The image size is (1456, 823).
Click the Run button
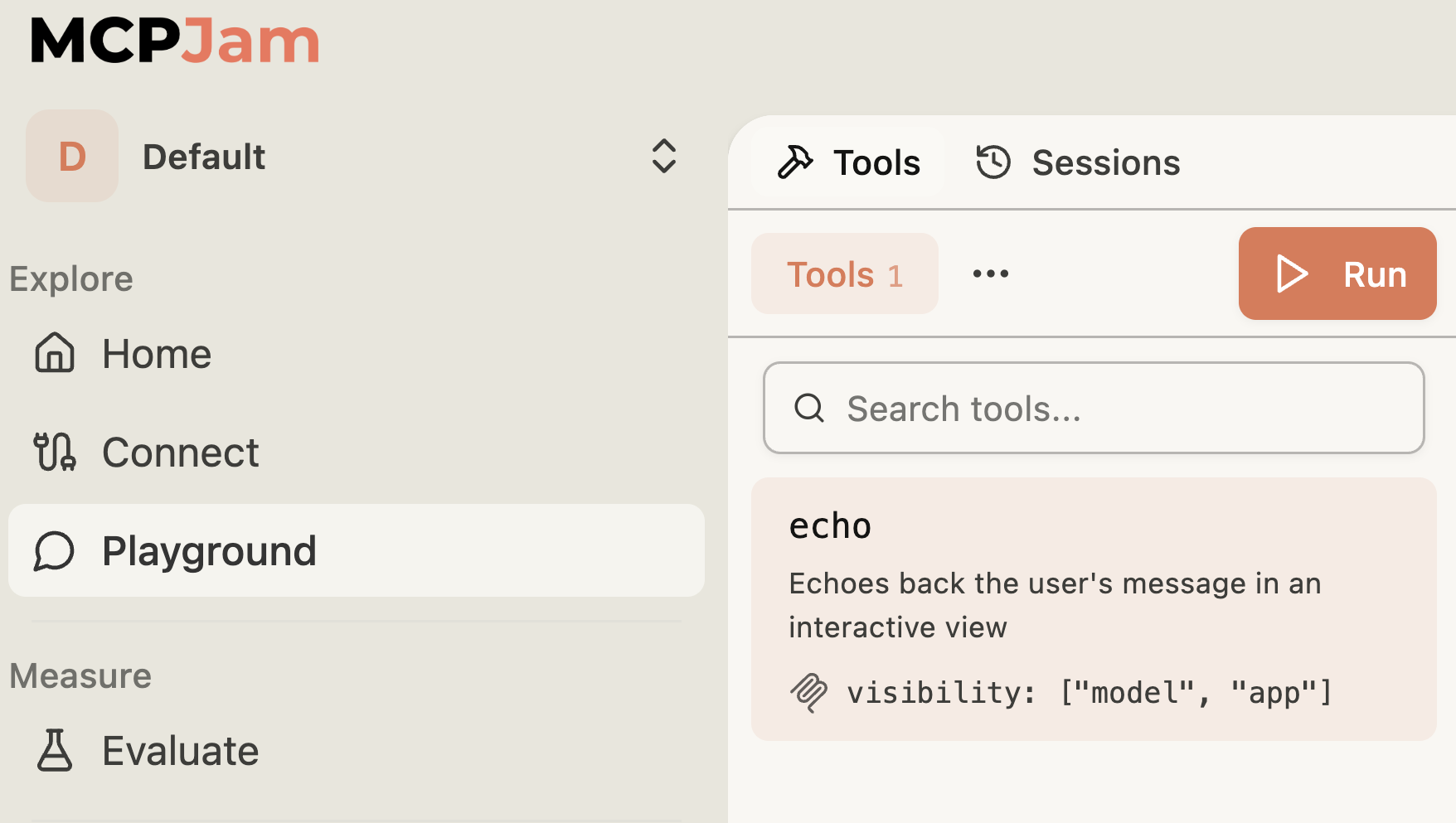(1337, 274)
